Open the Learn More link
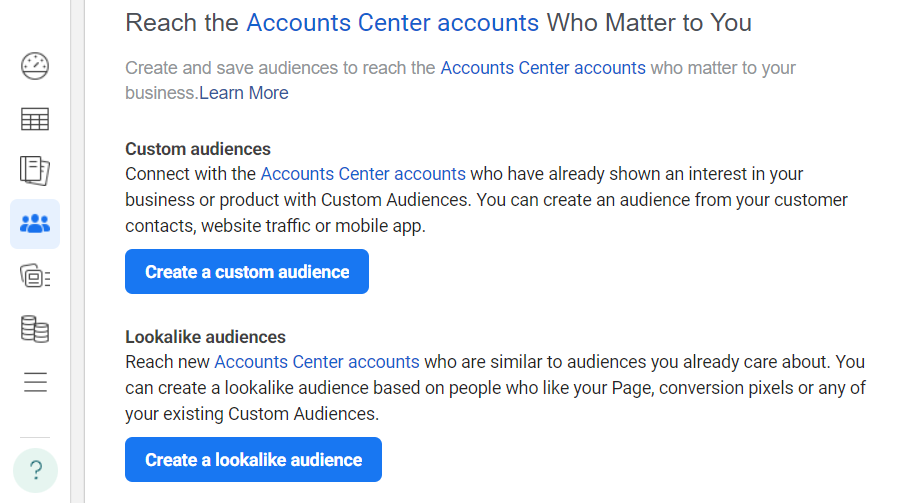 [x=244, y=93]
